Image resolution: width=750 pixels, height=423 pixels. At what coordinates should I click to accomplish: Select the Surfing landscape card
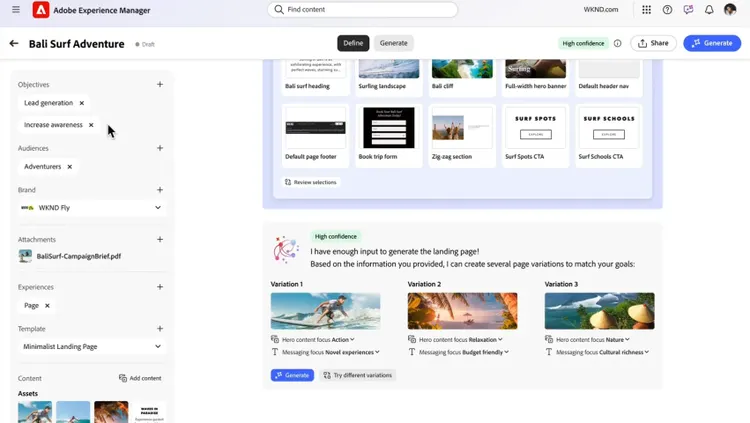pyautogui.click(x=389, y=77)
